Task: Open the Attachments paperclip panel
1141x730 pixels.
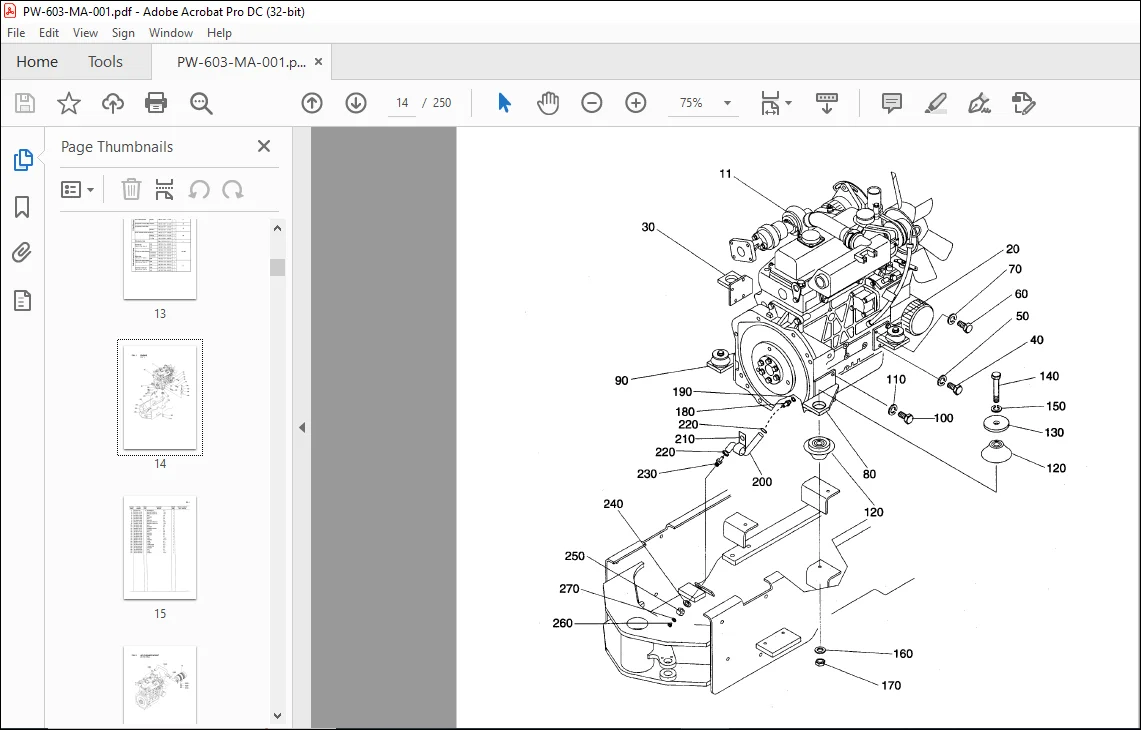Action: click(x=23, y=253)
